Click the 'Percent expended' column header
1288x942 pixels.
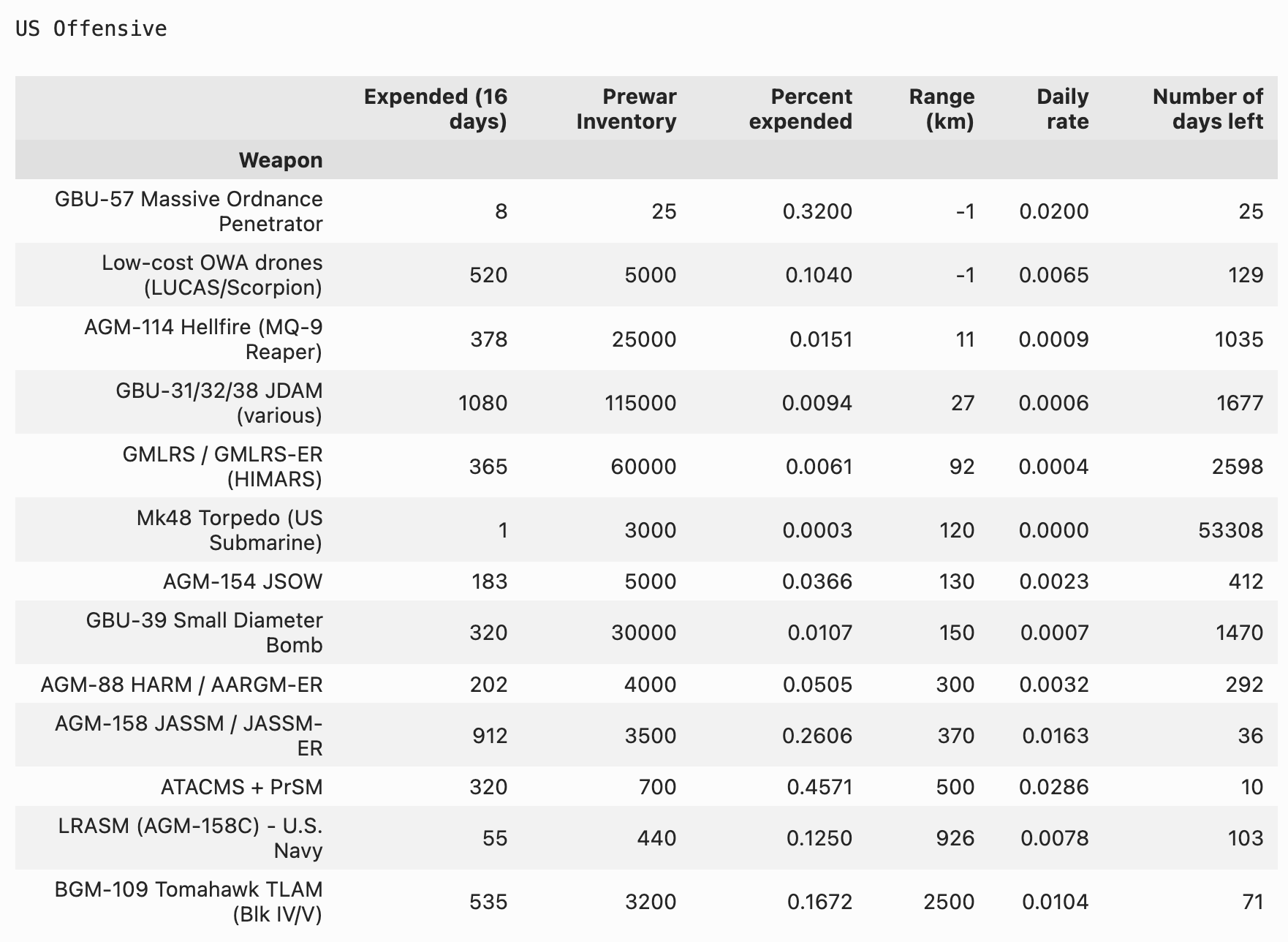(800, 108)
